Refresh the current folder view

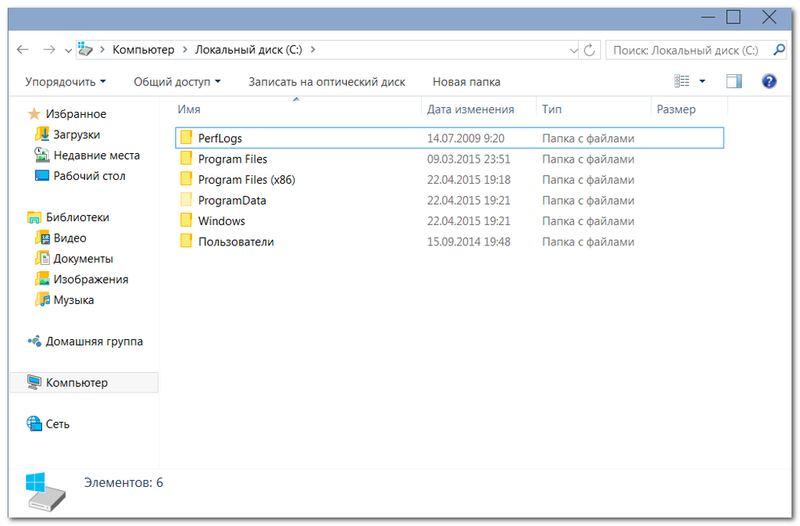click(x=592, y=49)
